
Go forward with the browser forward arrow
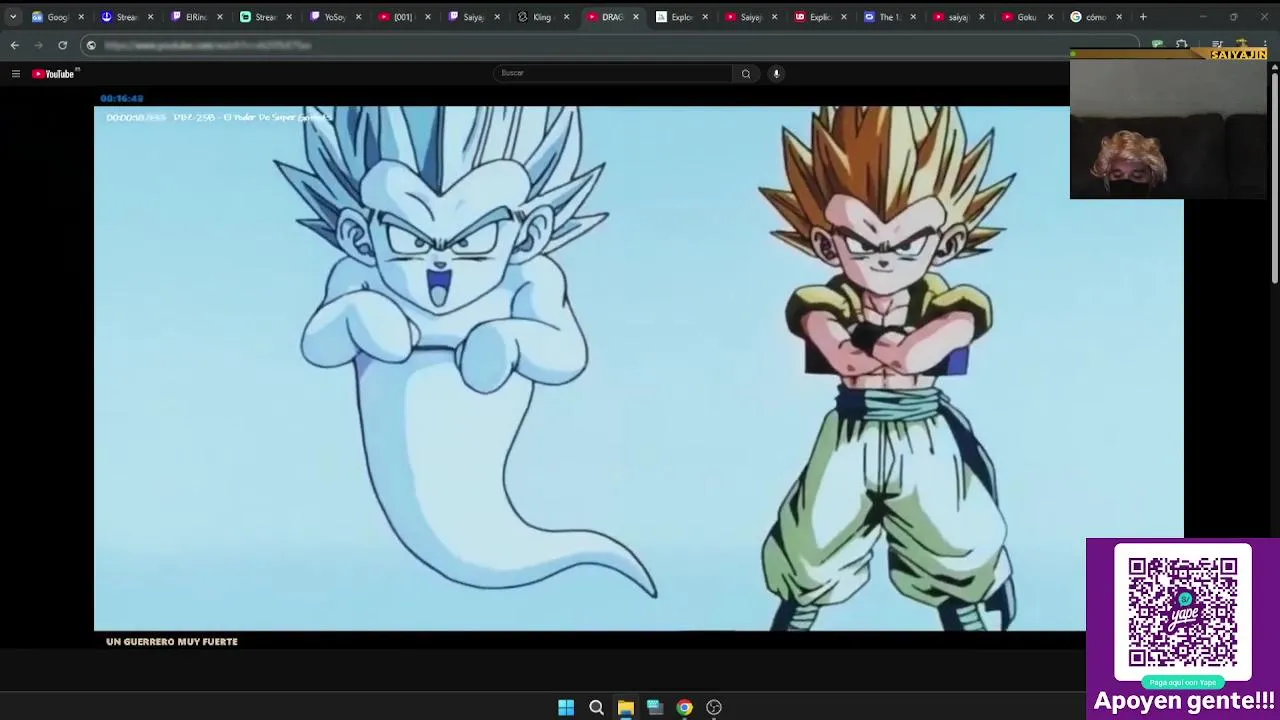tap(38, 45)
